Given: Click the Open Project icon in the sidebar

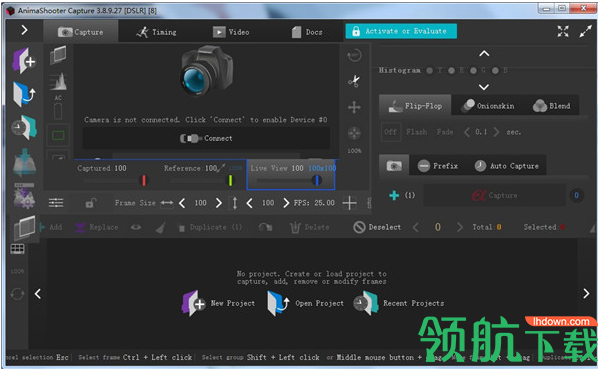Looking at the screenshot, I should [24, 94].
